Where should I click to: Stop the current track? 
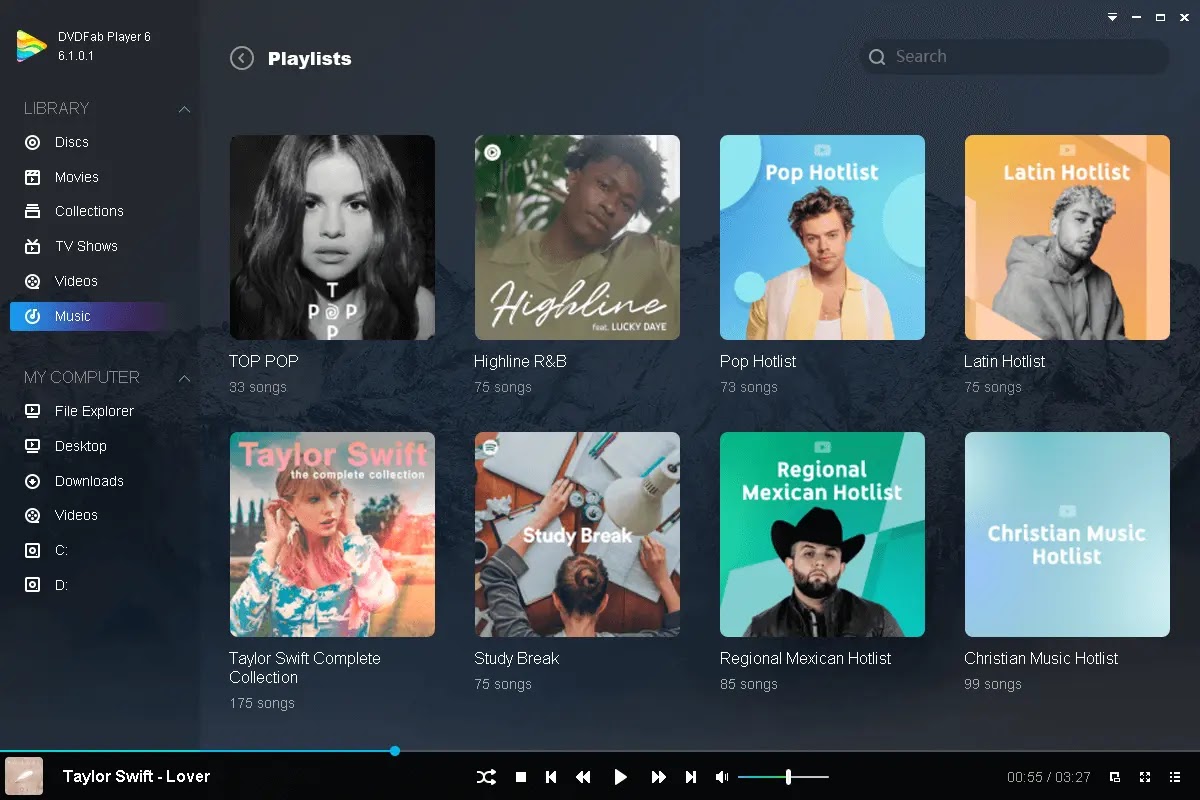521,777
